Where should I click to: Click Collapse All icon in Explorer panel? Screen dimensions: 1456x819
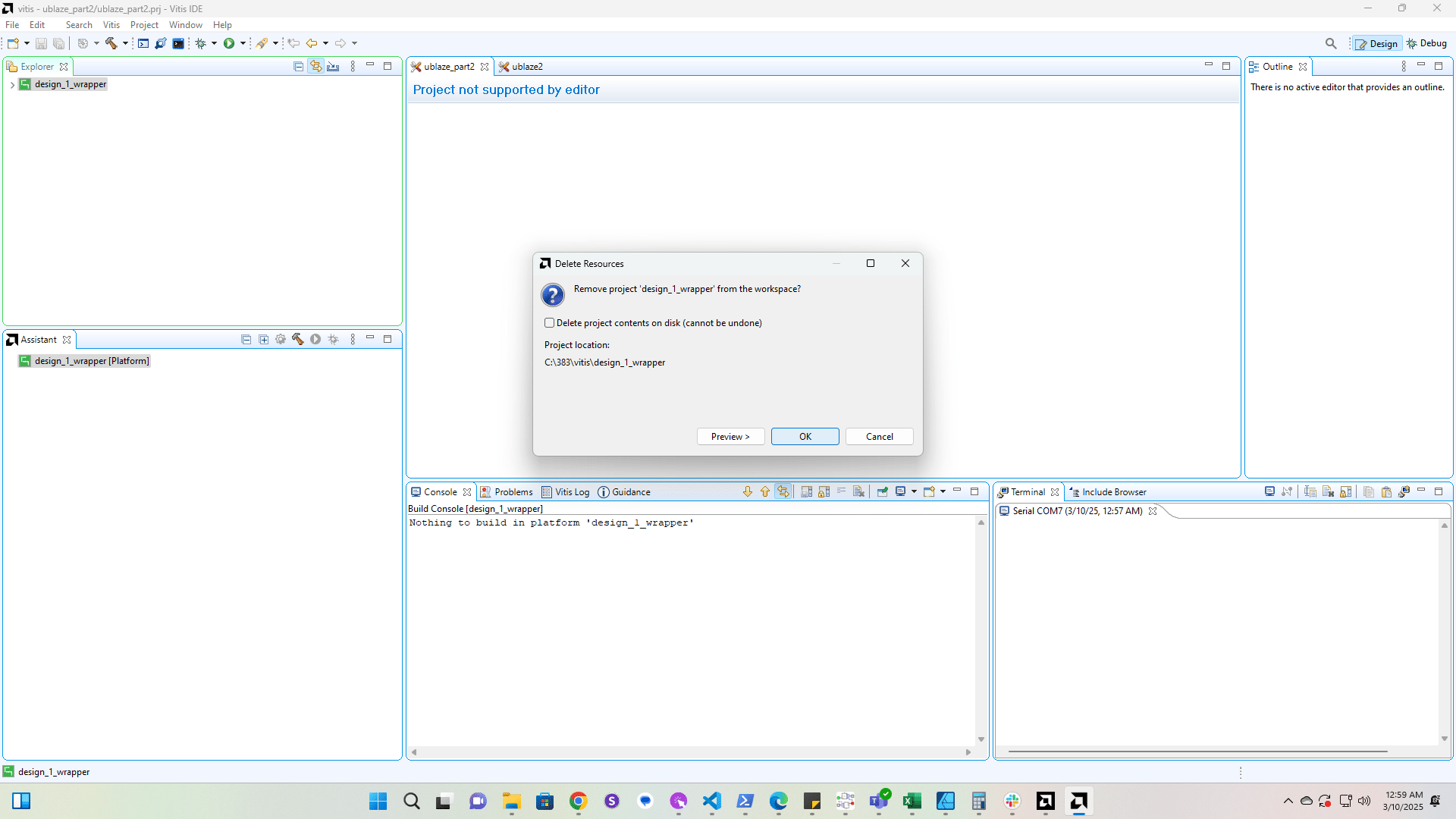(x=298, y=67)
